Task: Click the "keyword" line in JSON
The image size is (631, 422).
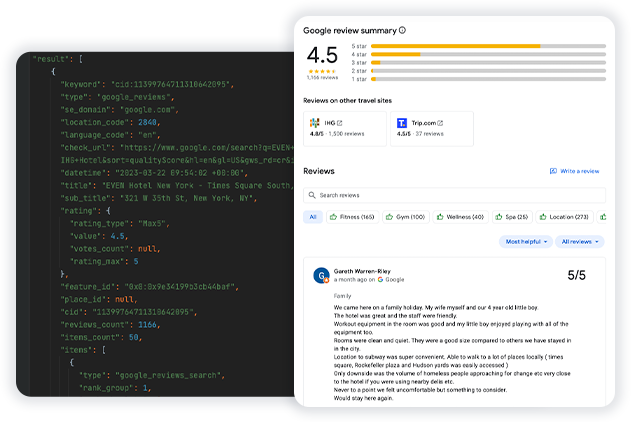Action: pos(147,84)
